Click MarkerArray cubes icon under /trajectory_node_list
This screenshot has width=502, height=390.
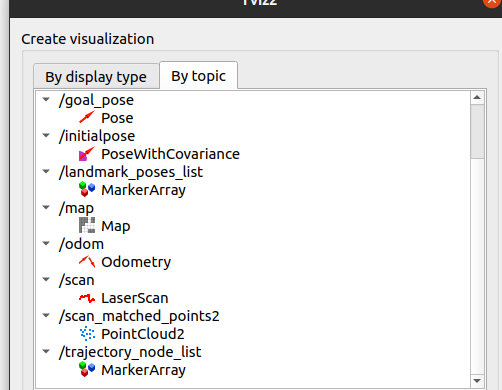[x=87, y=369]
